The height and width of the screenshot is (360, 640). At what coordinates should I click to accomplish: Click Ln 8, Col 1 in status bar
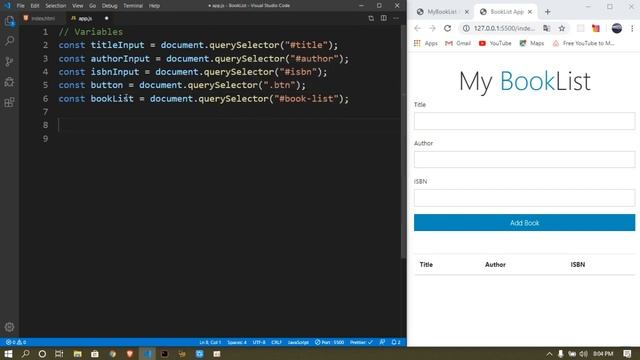click(210, 342)
